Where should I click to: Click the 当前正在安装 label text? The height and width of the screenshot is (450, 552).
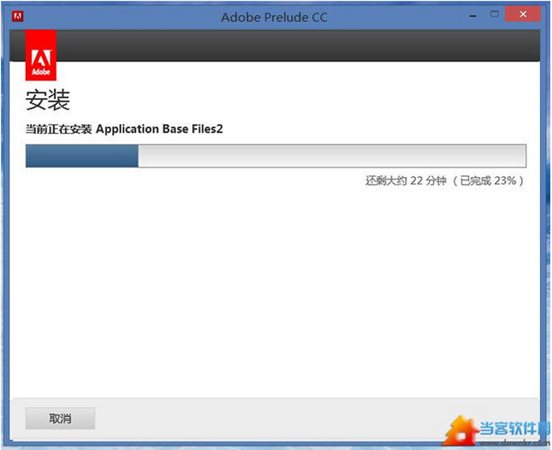[x=58, y=129]
